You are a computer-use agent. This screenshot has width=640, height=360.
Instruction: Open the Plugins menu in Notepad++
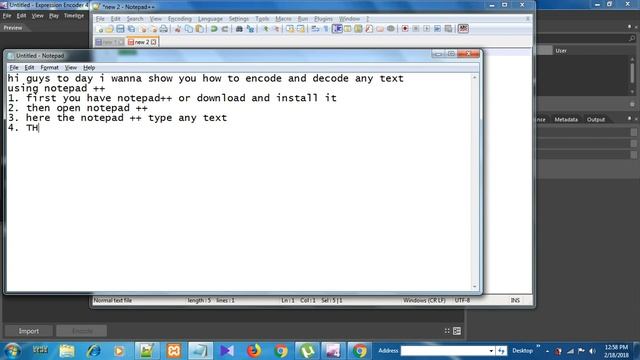pos(323,19)
